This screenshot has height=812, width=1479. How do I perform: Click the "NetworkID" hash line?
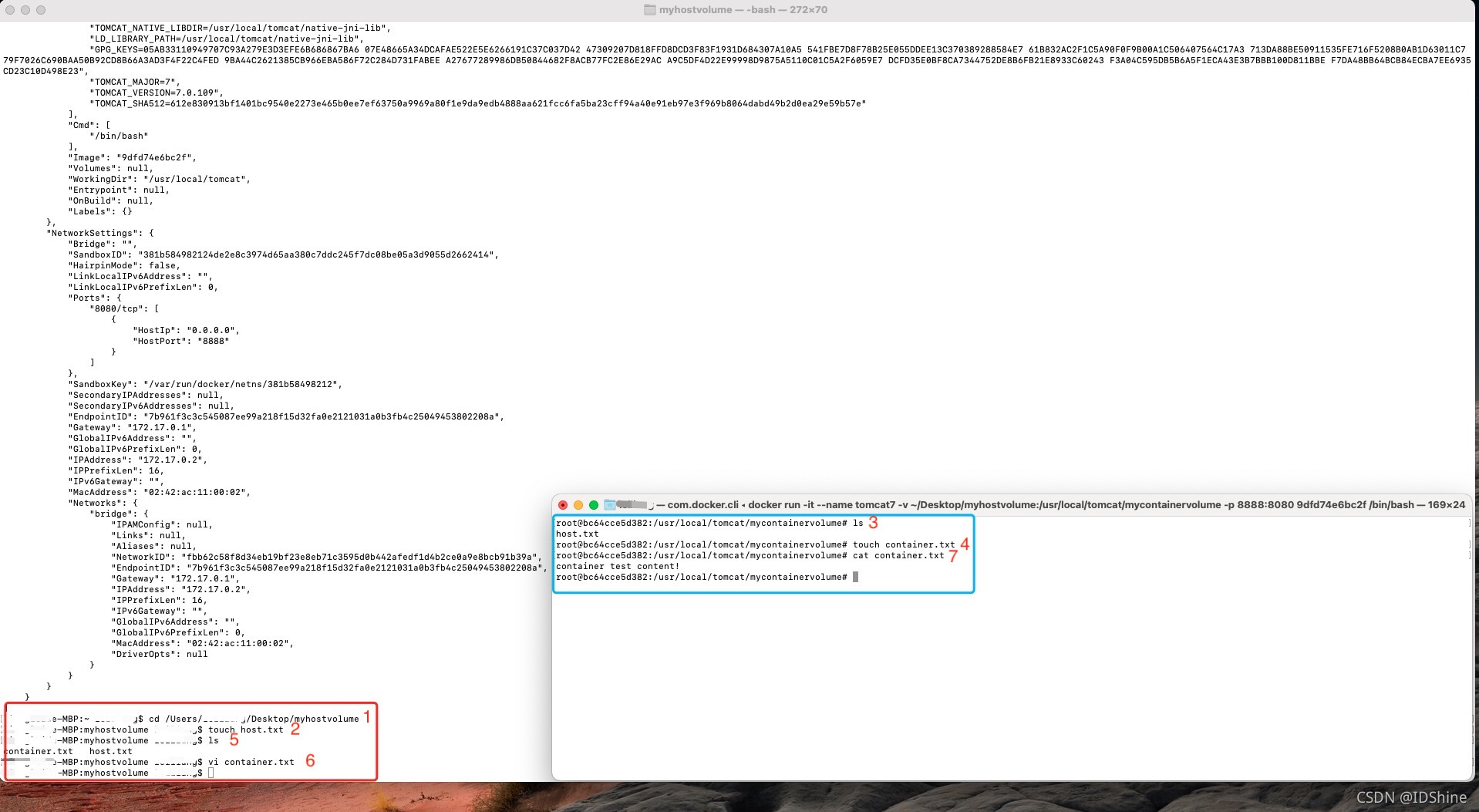pyautogui.click(x=326, y=557)
